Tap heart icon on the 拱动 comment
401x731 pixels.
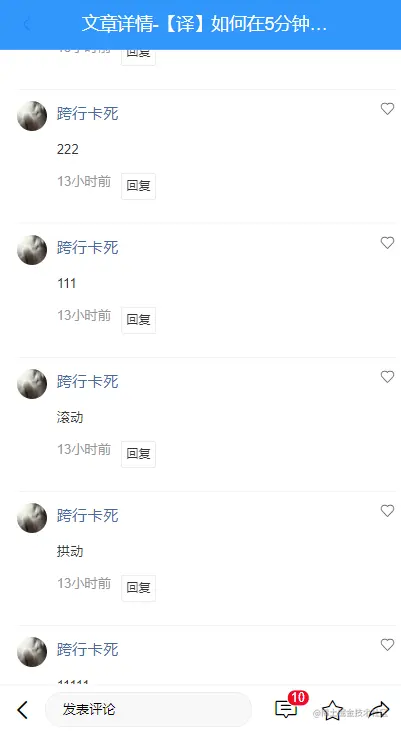[x=387, y=510]
